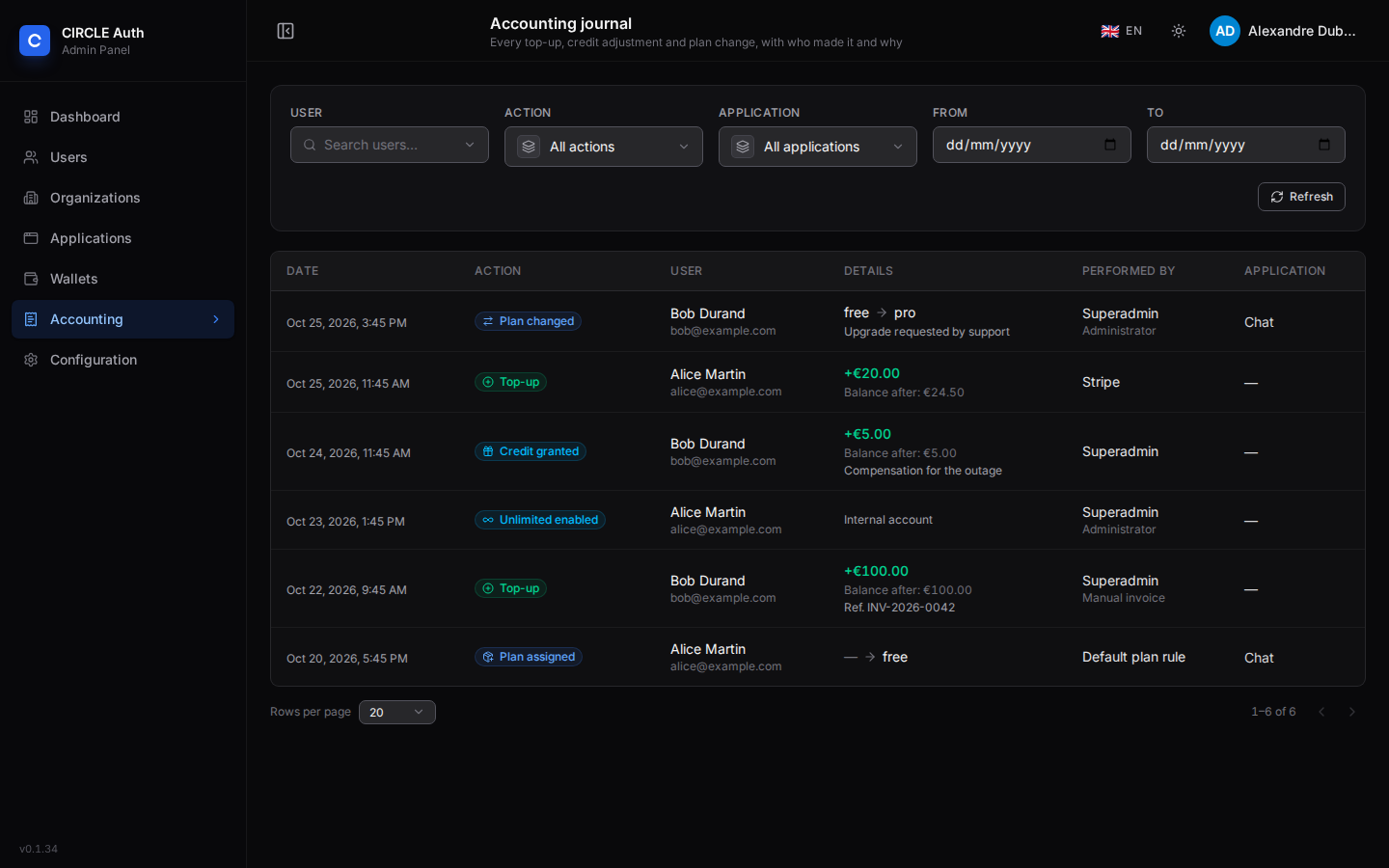Click the Configuration gear icon
The width and height of the screenshot is (1389, 868).
point(31,360)
